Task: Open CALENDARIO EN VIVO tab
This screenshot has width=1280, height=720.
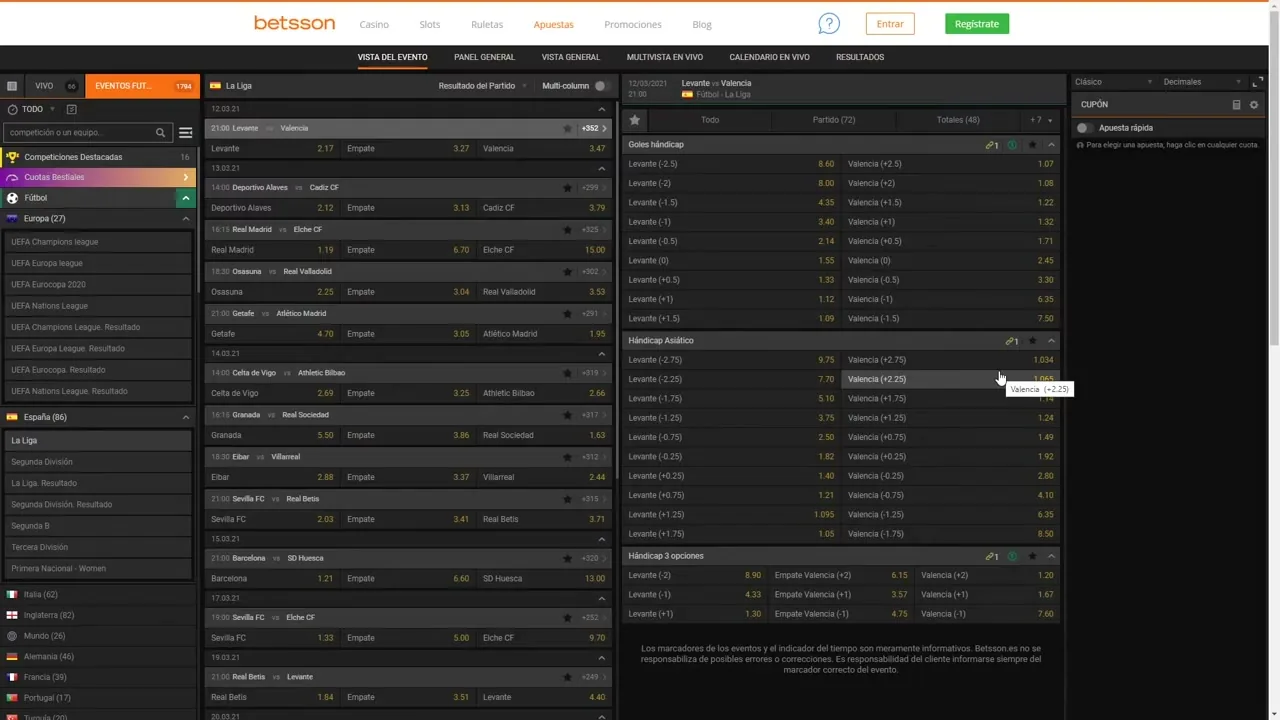Action: tap(769, 57)
